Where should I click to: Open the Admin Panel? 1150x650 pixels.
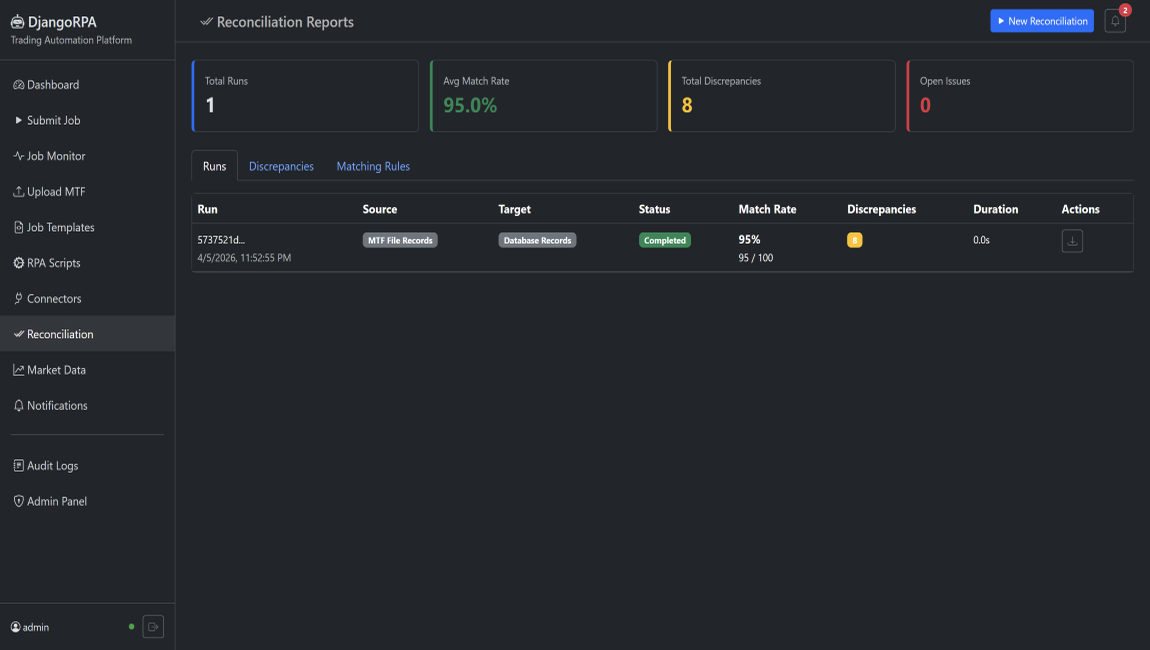56,502
